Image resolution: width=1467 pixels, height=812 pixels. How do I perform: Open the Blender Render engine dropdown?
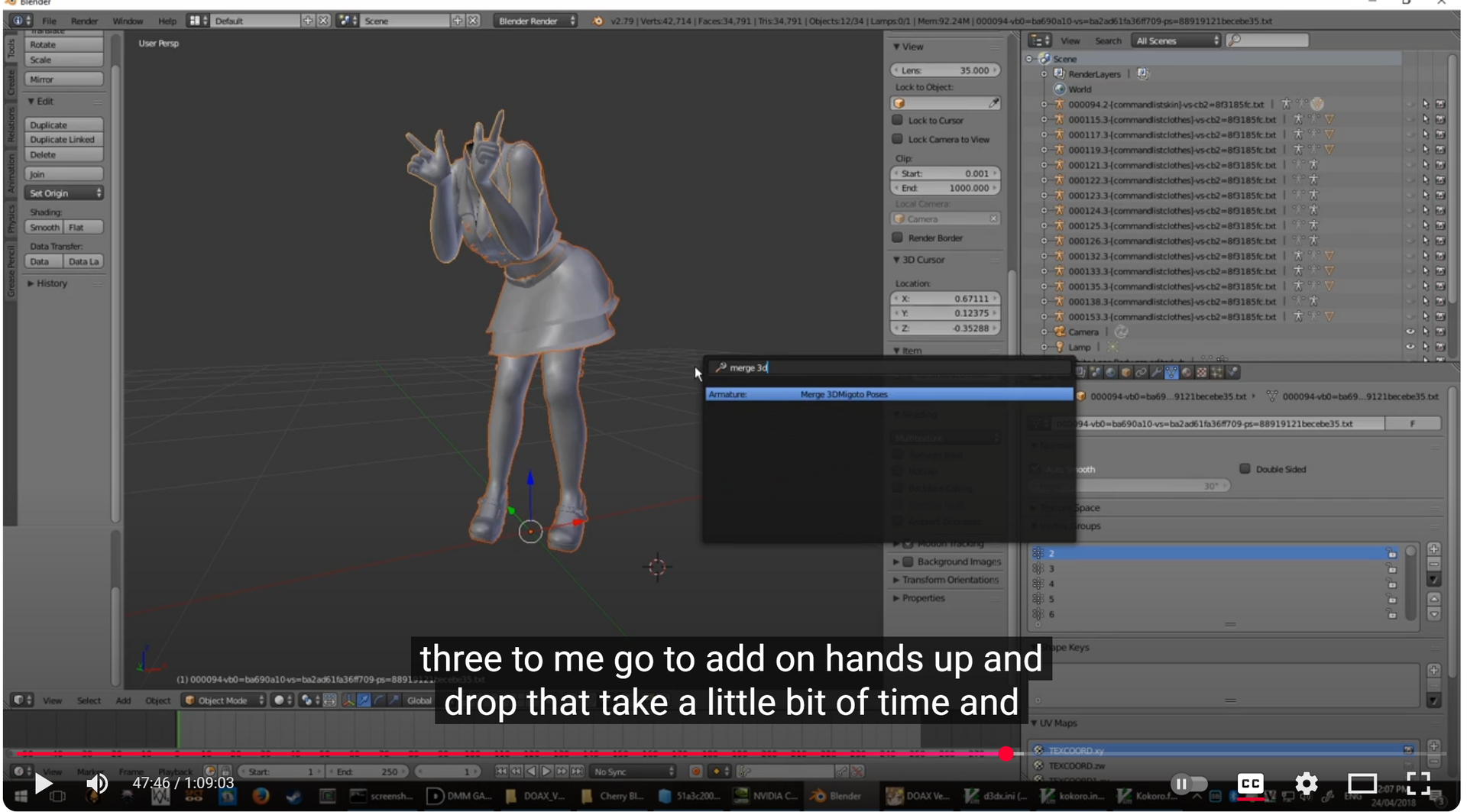coord(535,21)
